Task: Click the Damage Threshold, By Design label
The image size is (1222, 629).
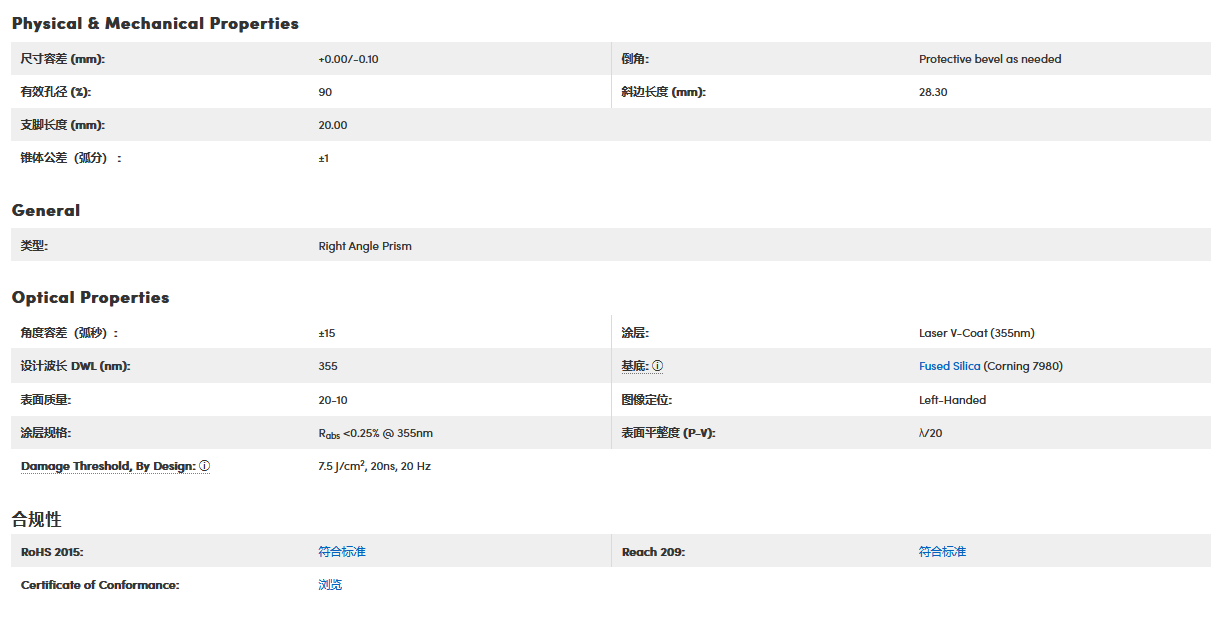Action: 108,466
